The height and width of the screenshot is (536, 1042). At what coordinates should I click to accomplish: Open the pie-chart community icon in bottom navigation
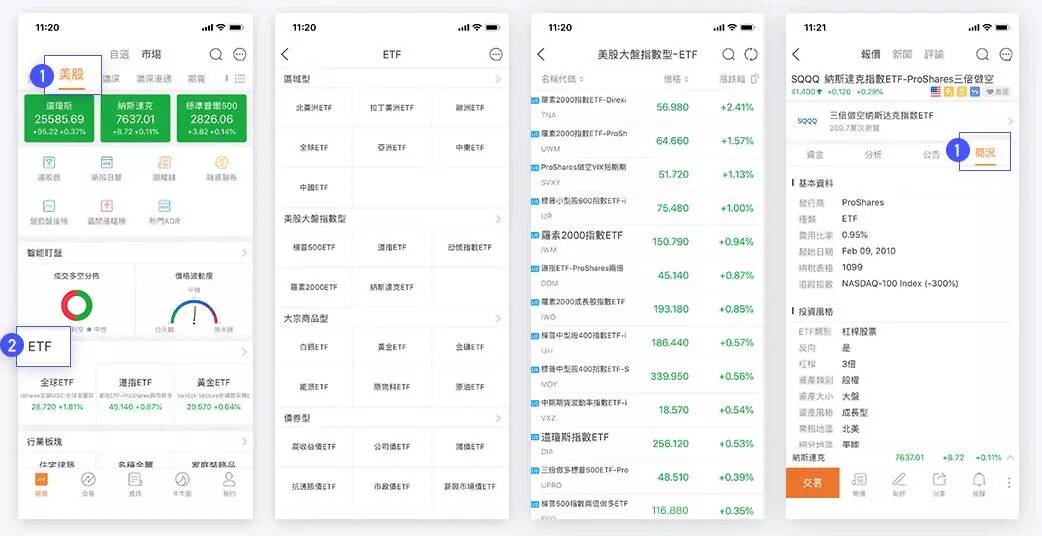coord(182,480)
